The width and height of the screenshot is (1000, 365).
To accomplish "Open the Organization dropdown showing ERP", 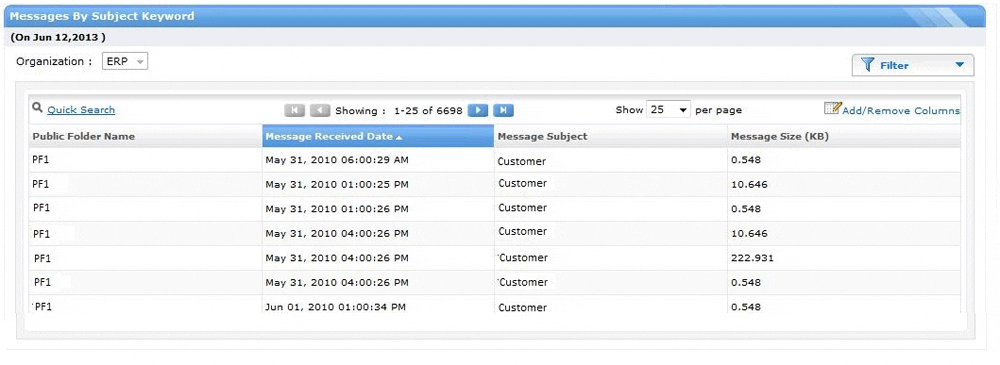I will coord(125,61).
